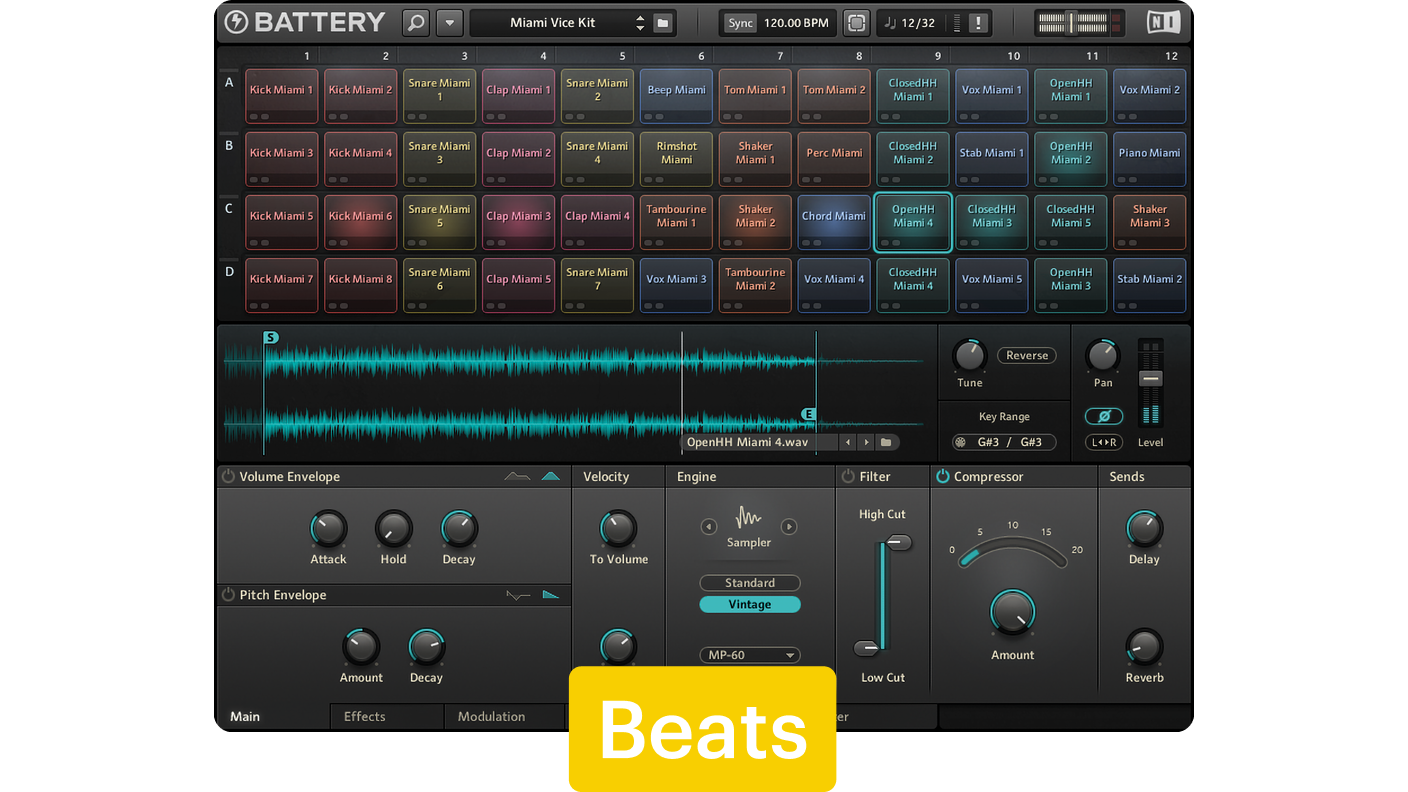This screenshot has height=792, width=1408.
Task: Click the square view icon beside BPM
Action: coord(856,23)
